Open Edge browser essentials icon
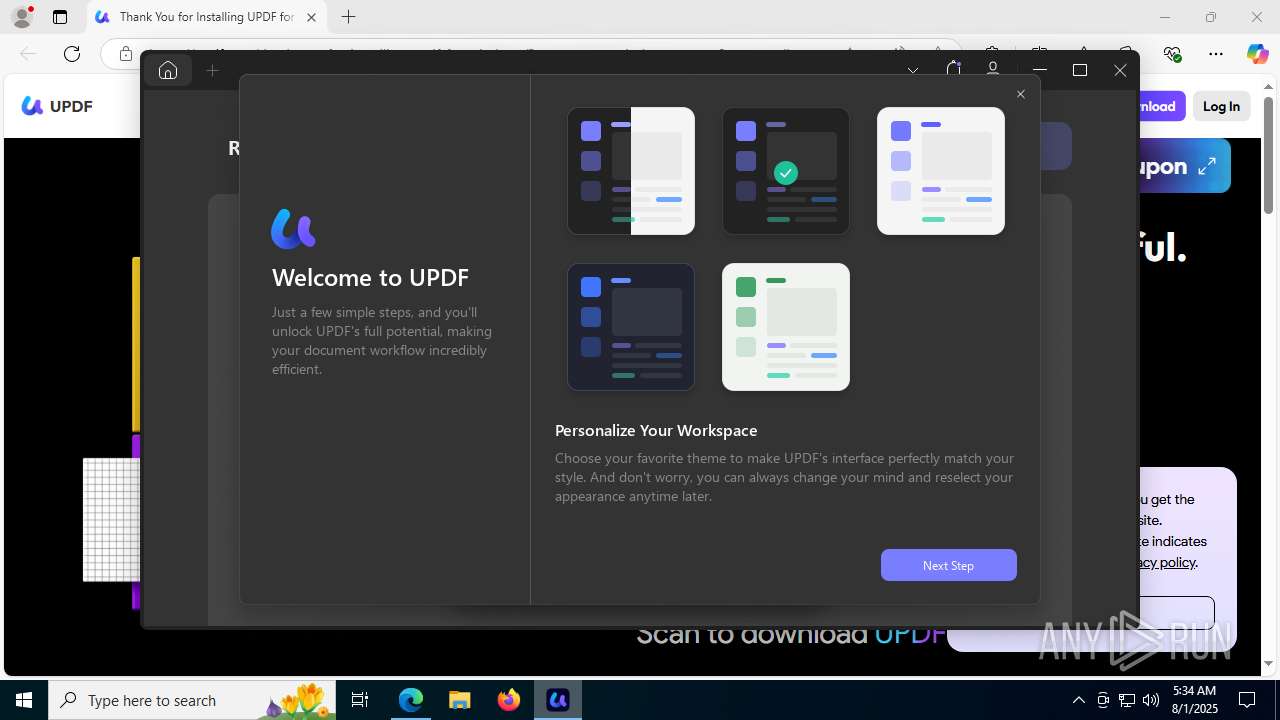Viewport: 1280px width, 720px height. click(x=1172, y=54)
